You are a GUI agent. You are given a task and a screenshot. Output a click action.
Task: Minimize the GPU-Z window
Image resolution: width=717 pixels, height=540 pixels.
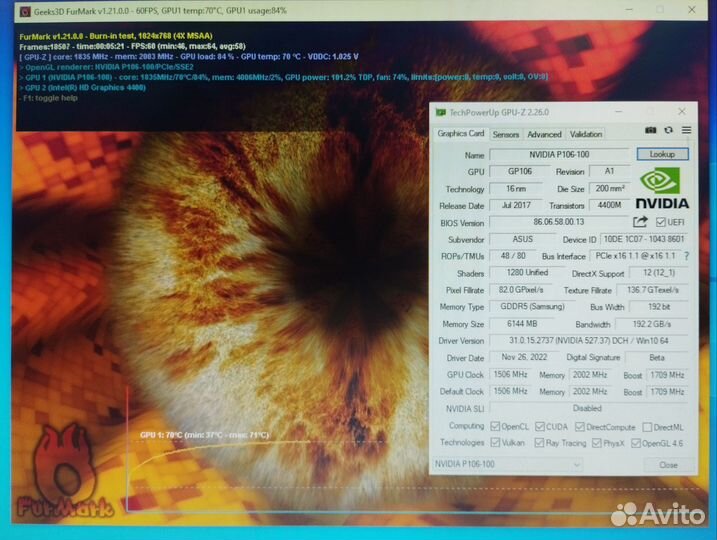pyautogui.click(x=618, y=112)
